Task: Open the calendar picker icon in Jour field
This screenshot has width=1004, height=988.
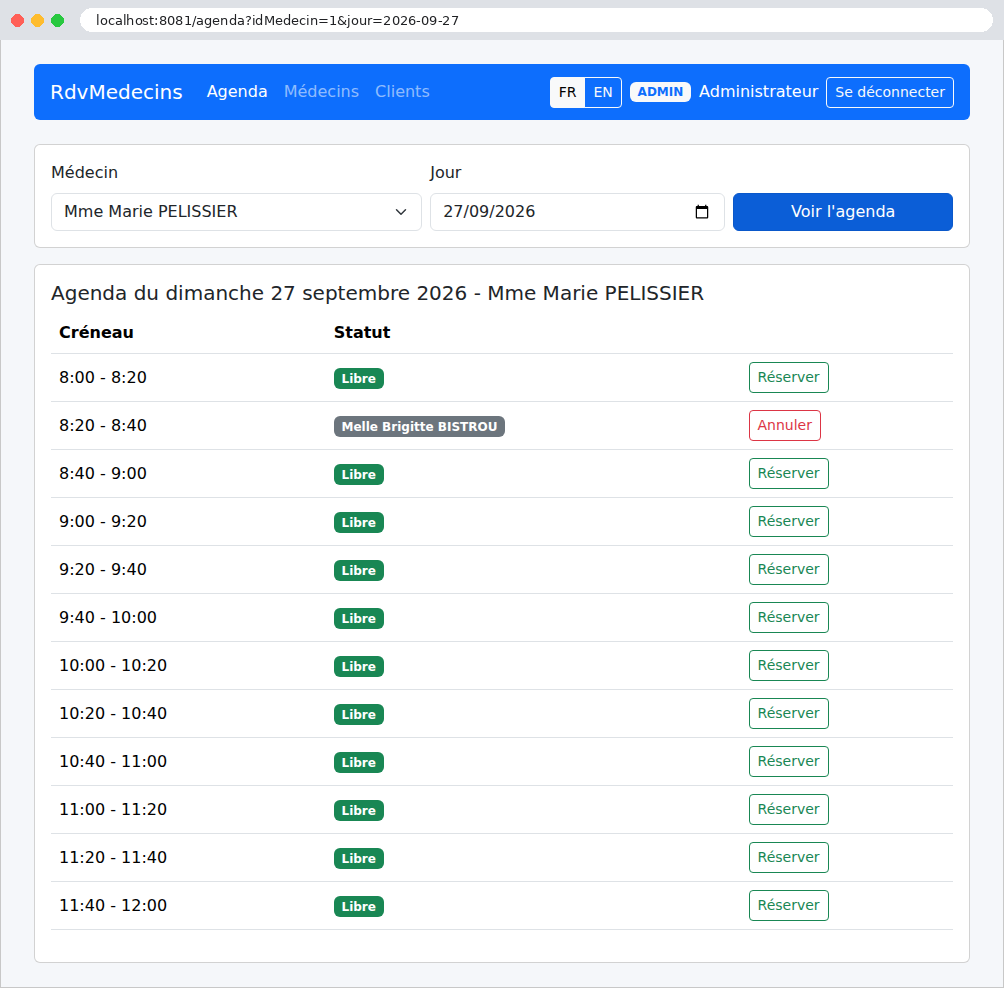Action: pyautogui.click(x=702, y=212)
